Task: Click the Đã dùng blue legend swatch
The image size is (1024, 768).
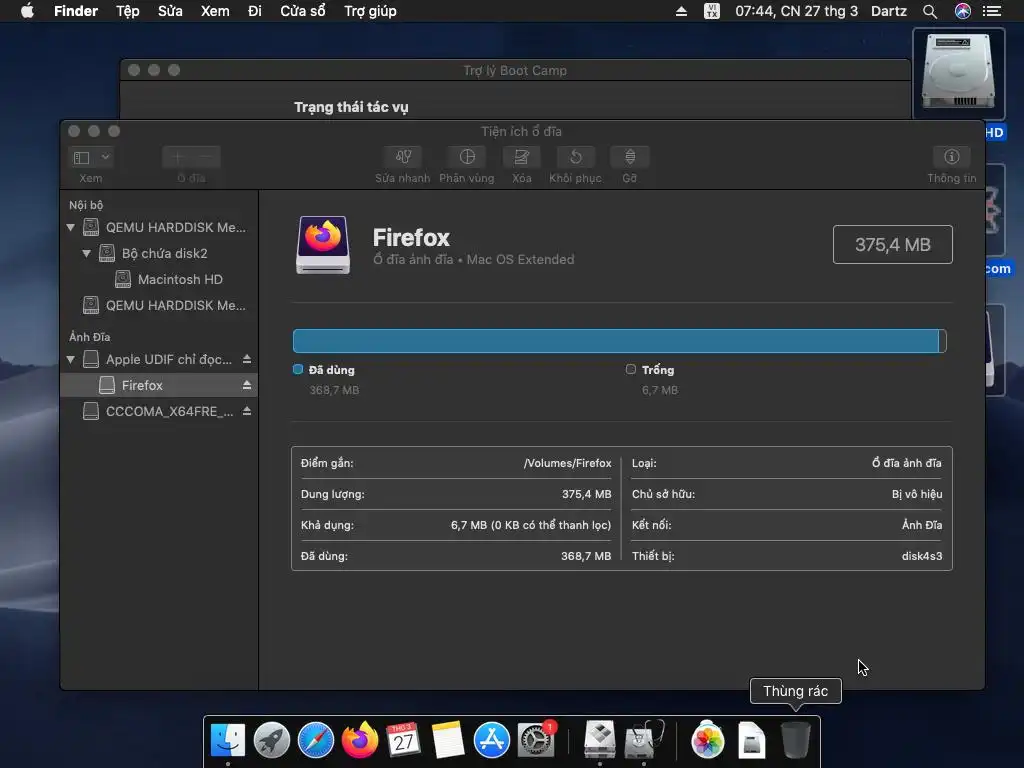Action: [298, 370]
